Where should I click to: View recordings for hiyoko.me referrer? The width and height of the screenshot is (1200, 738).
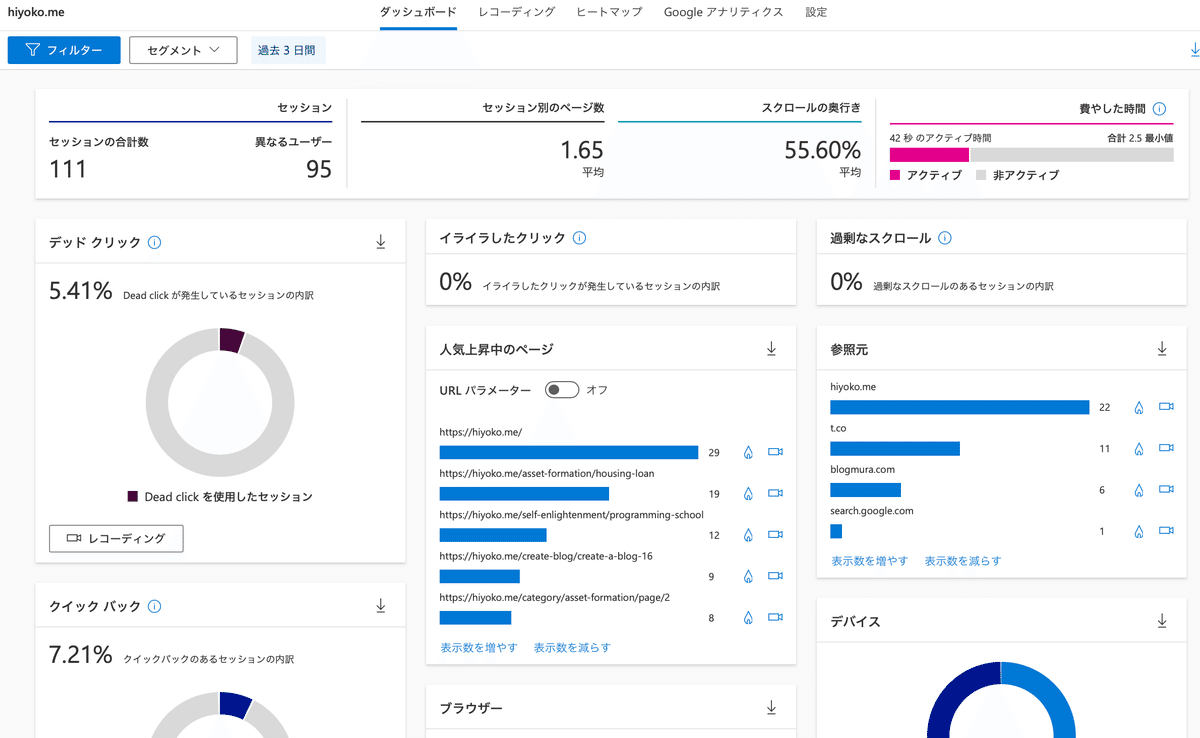[1166, 407]
